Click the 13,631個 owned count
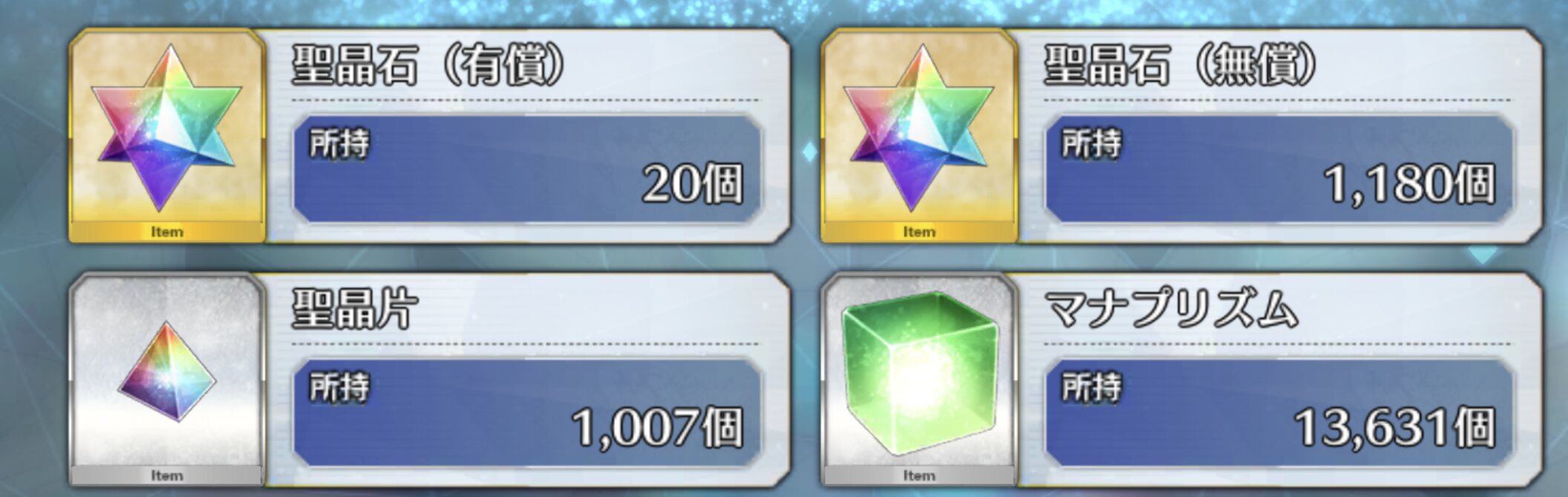This screenshot has width=1568, height=497. coord(1396,427)
